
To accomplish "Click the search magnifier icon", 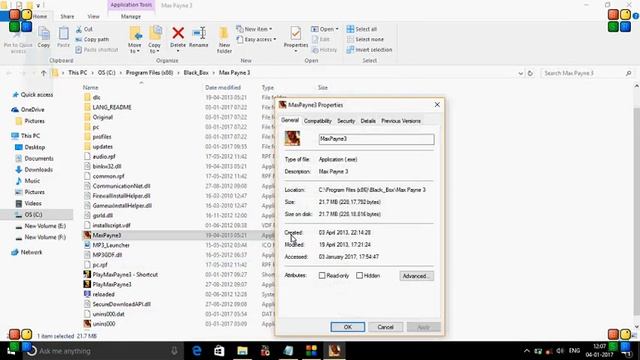I will pyautogui.click(x=629, y=73).
